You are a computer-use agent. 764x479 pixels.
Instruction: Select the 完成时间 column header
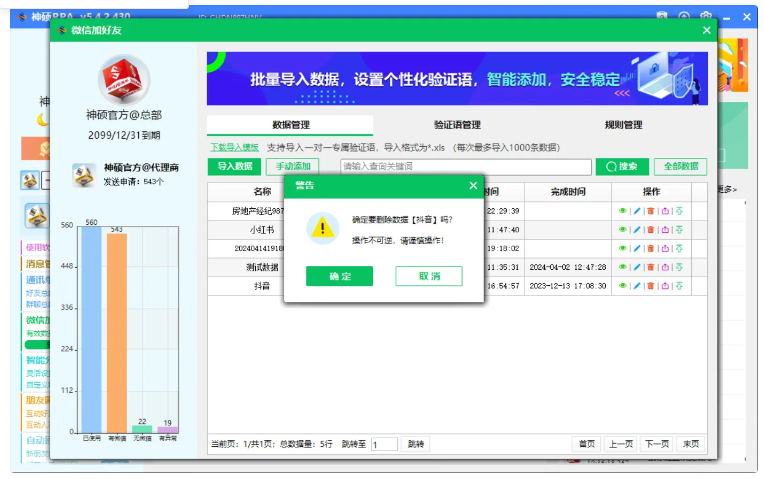tap(568, 192)
